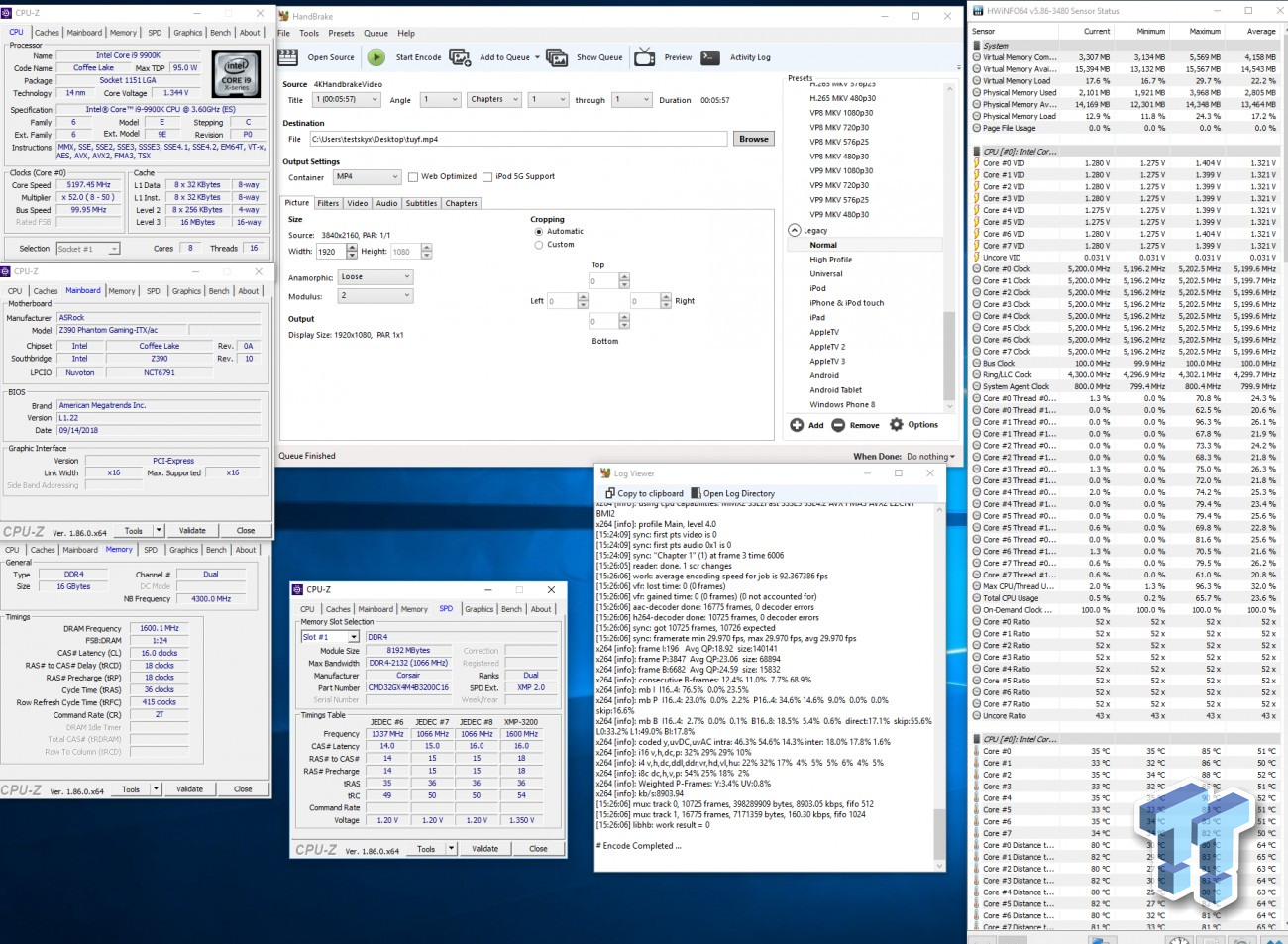Click the CPU-Z icon in the SPD window title

tap(298, 589)
